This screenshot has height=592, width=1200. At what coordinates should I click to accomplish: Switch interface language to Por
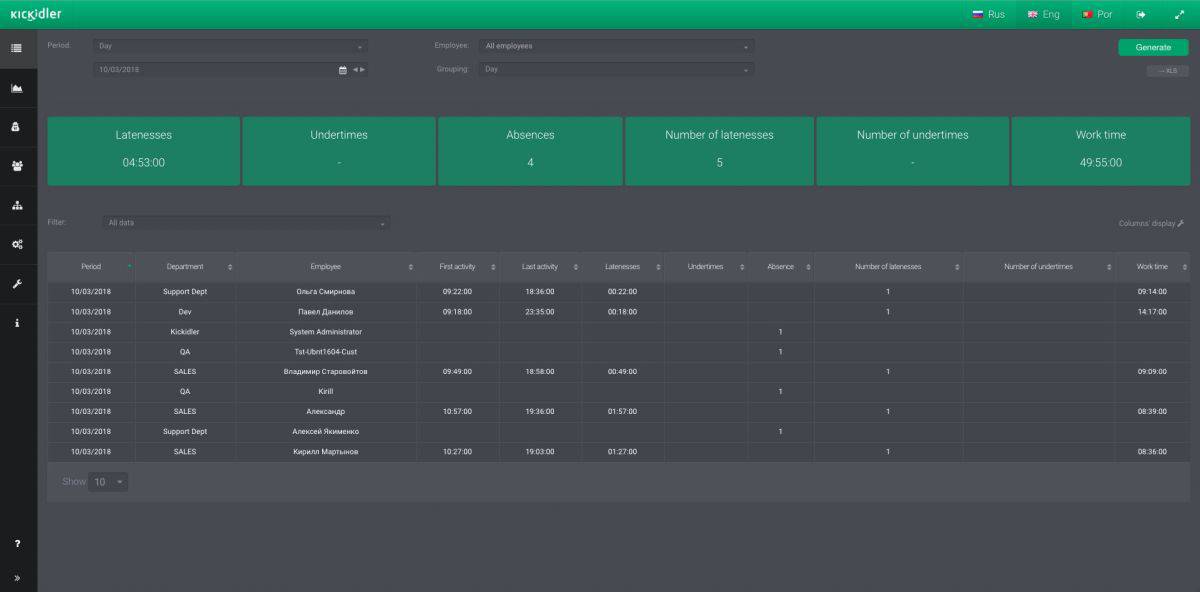coord(1098,14)
